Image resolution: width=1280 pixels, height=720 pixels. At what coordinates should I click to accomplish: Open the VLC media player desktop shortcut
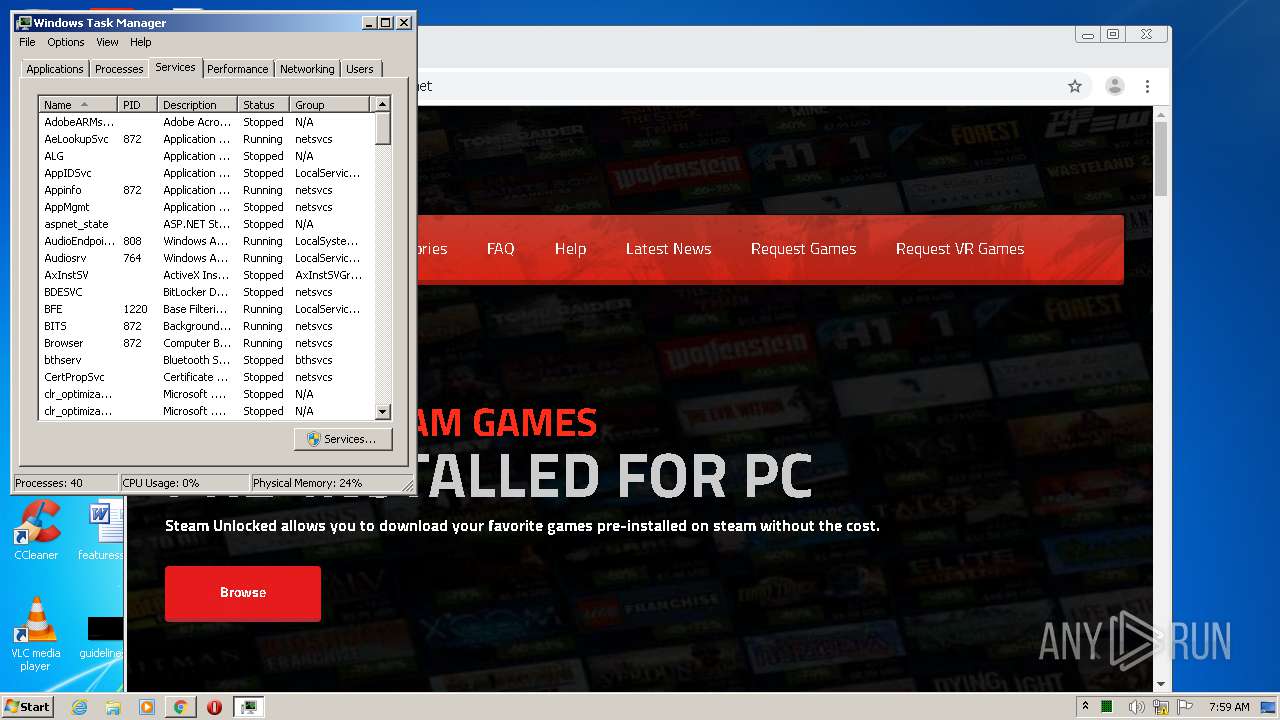tap(36, 634)
